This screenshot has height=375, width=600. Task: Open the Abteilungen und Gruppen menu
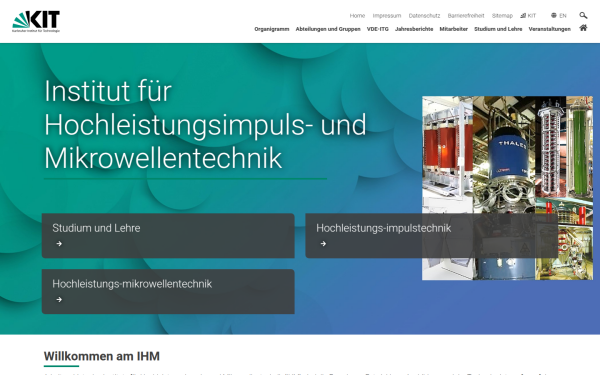[x=328, y=29]
